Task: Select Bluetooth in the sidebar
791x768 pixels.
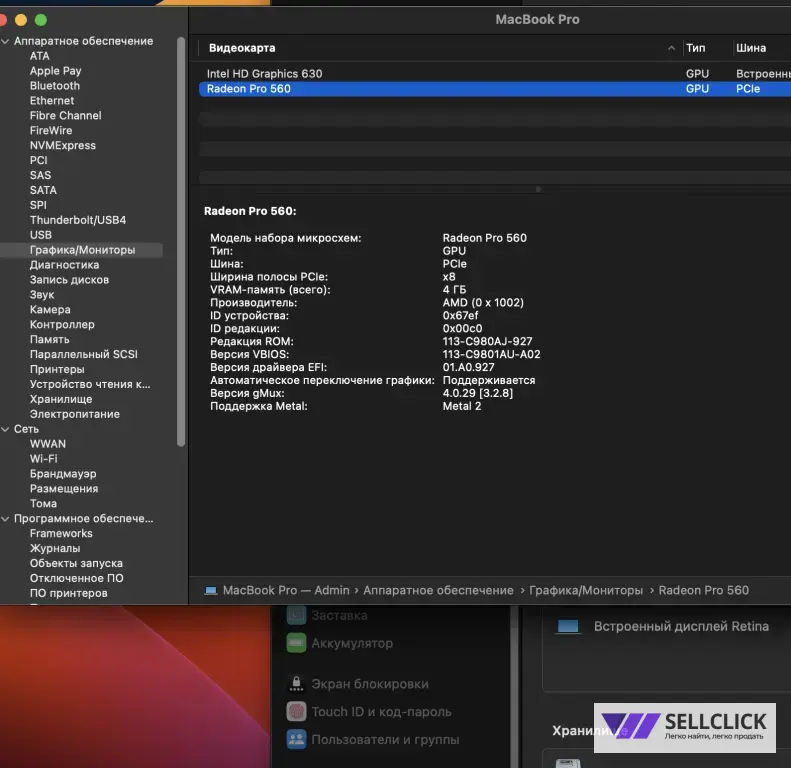Action: click(x=54, y=86)
